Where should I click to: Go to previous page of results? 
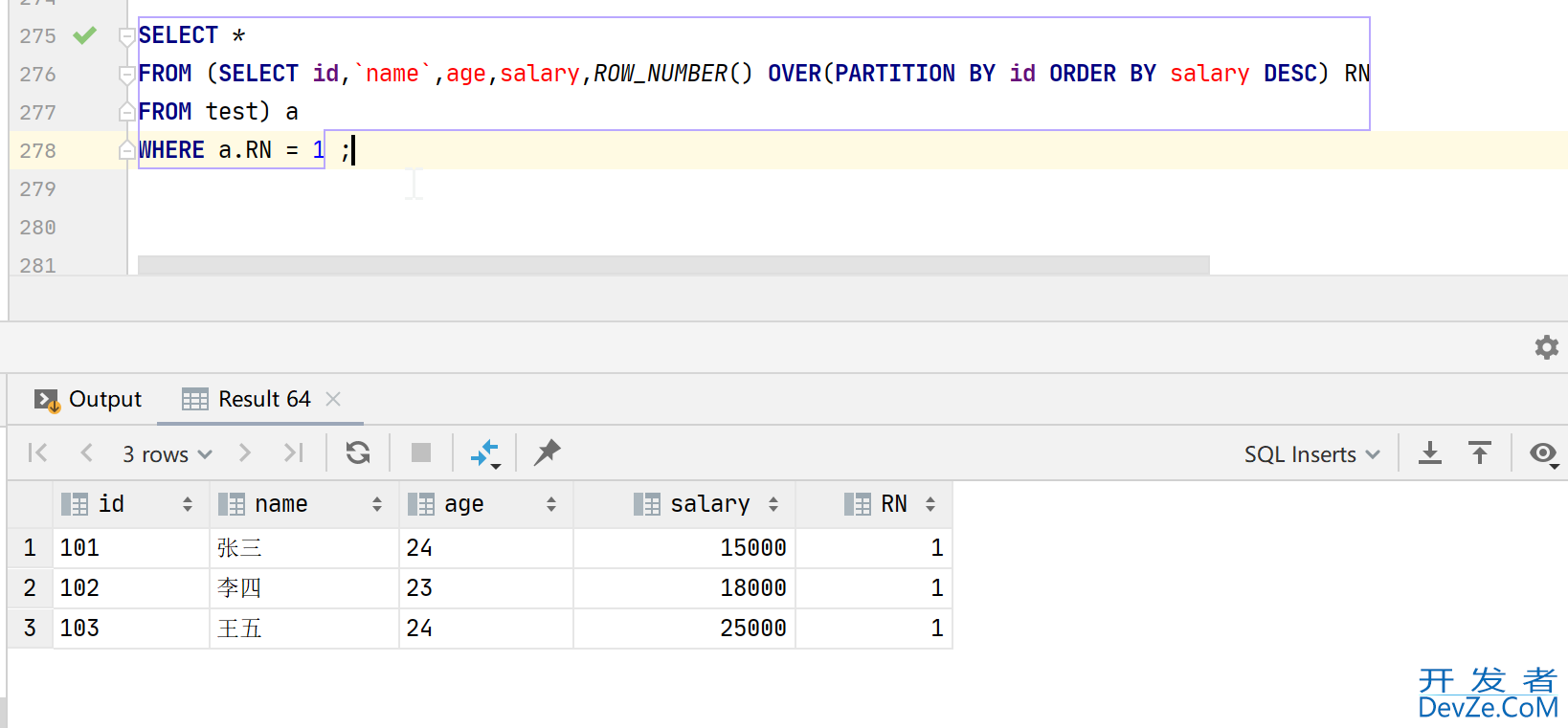pos(86,452)
